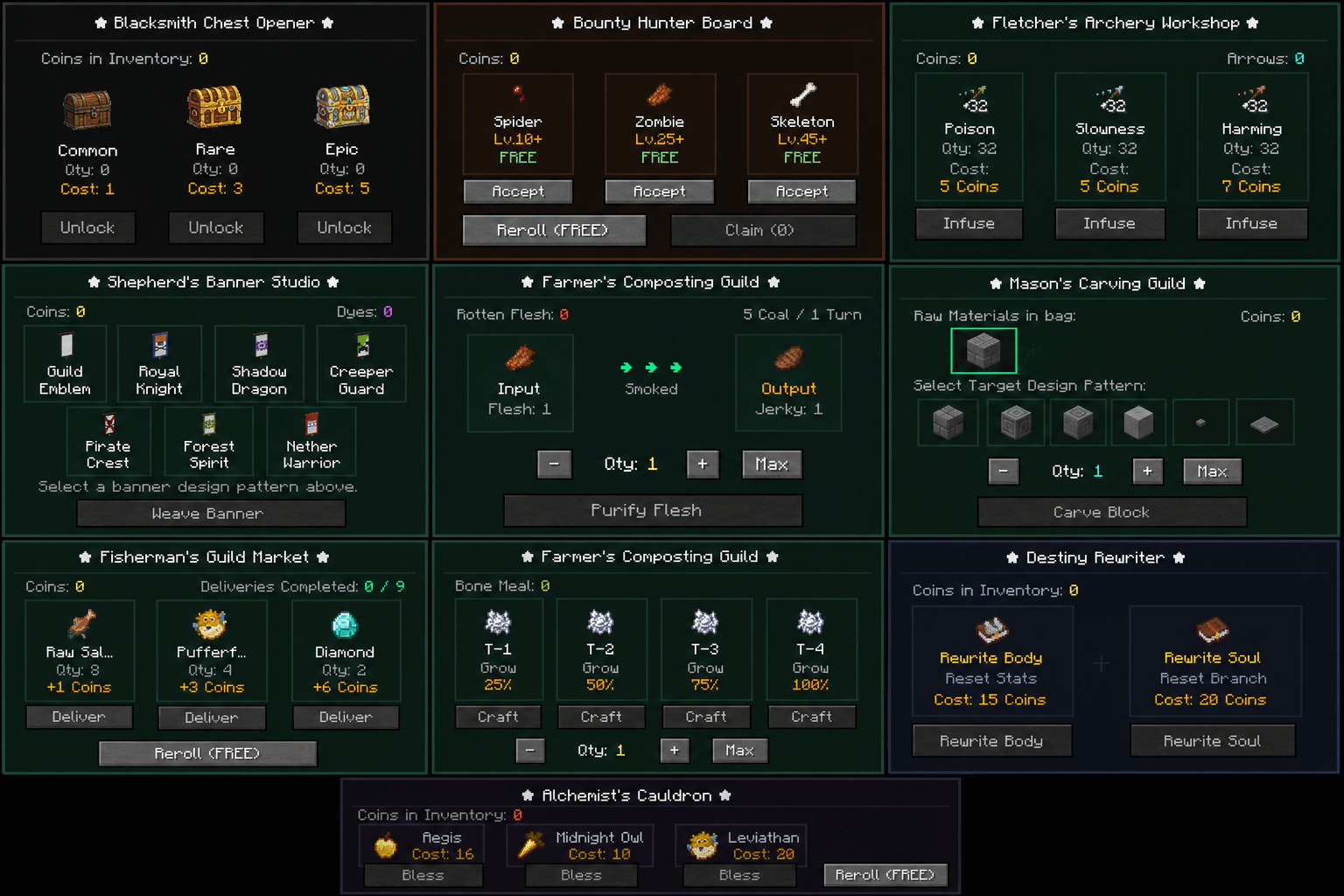Select the T-3 bone meal tier icon
The width and height of the screenshot is (1344, 896).
click(x=705, y=622)
